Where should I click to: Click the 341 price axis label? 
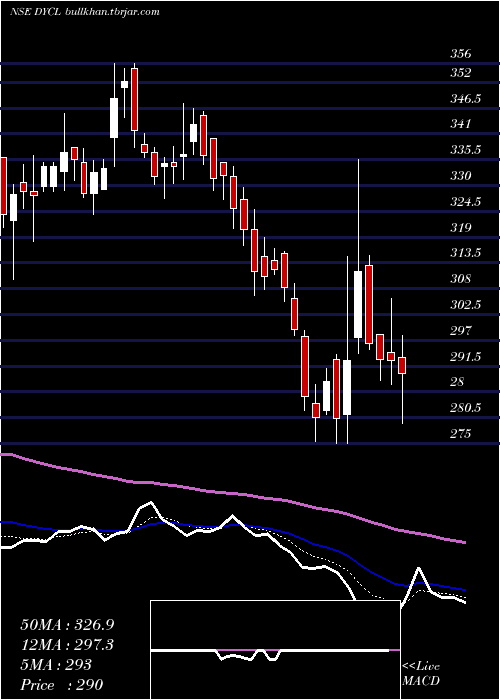click(x=460, y=124)
